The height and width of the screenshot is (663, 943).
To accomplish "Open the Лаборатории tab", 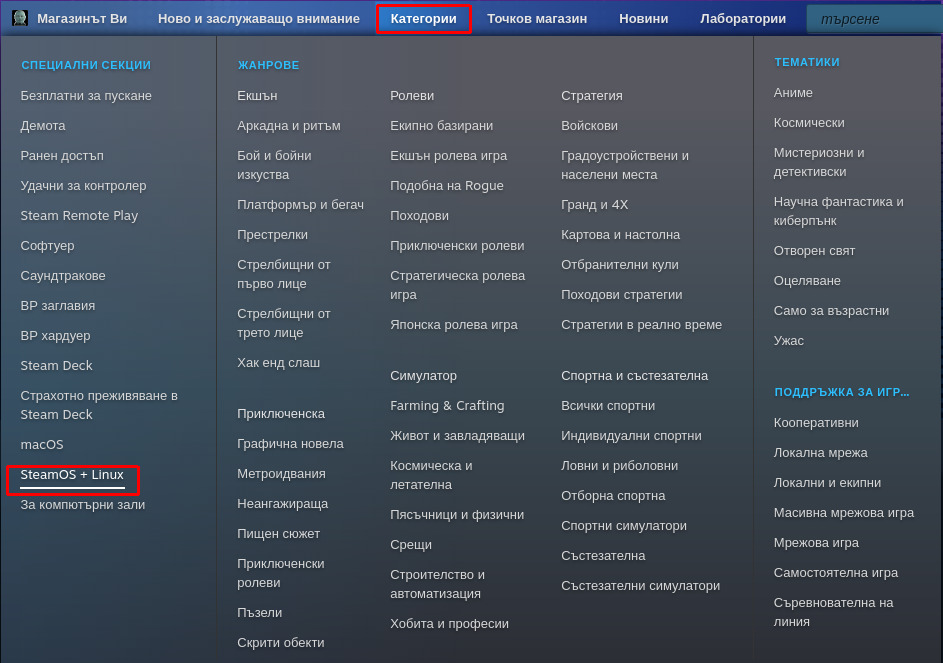I will [x=743, y=19].
